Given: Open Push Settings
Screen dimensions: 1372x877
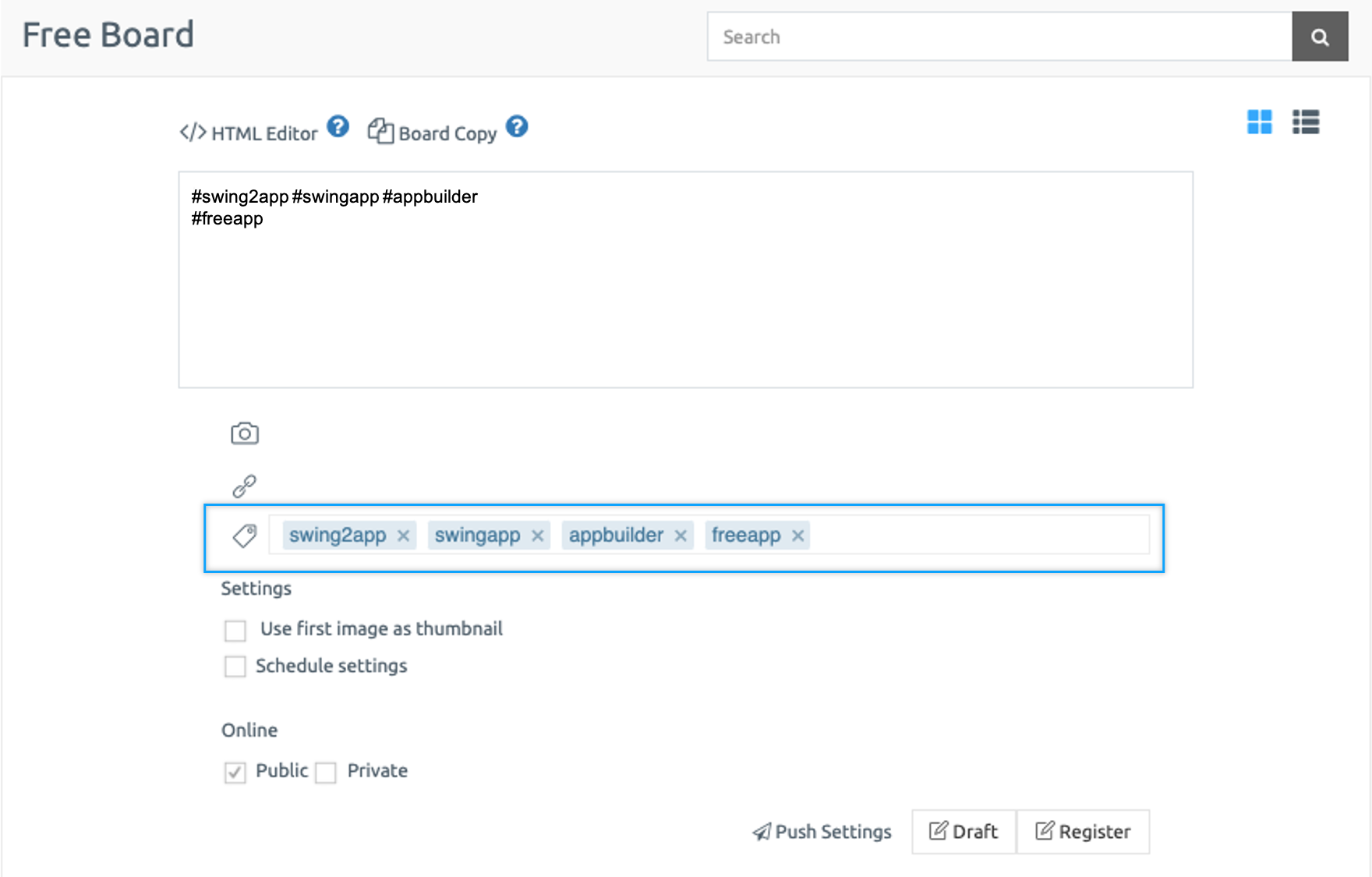Looking at the screenshot, I should click(x=822, y=832).
